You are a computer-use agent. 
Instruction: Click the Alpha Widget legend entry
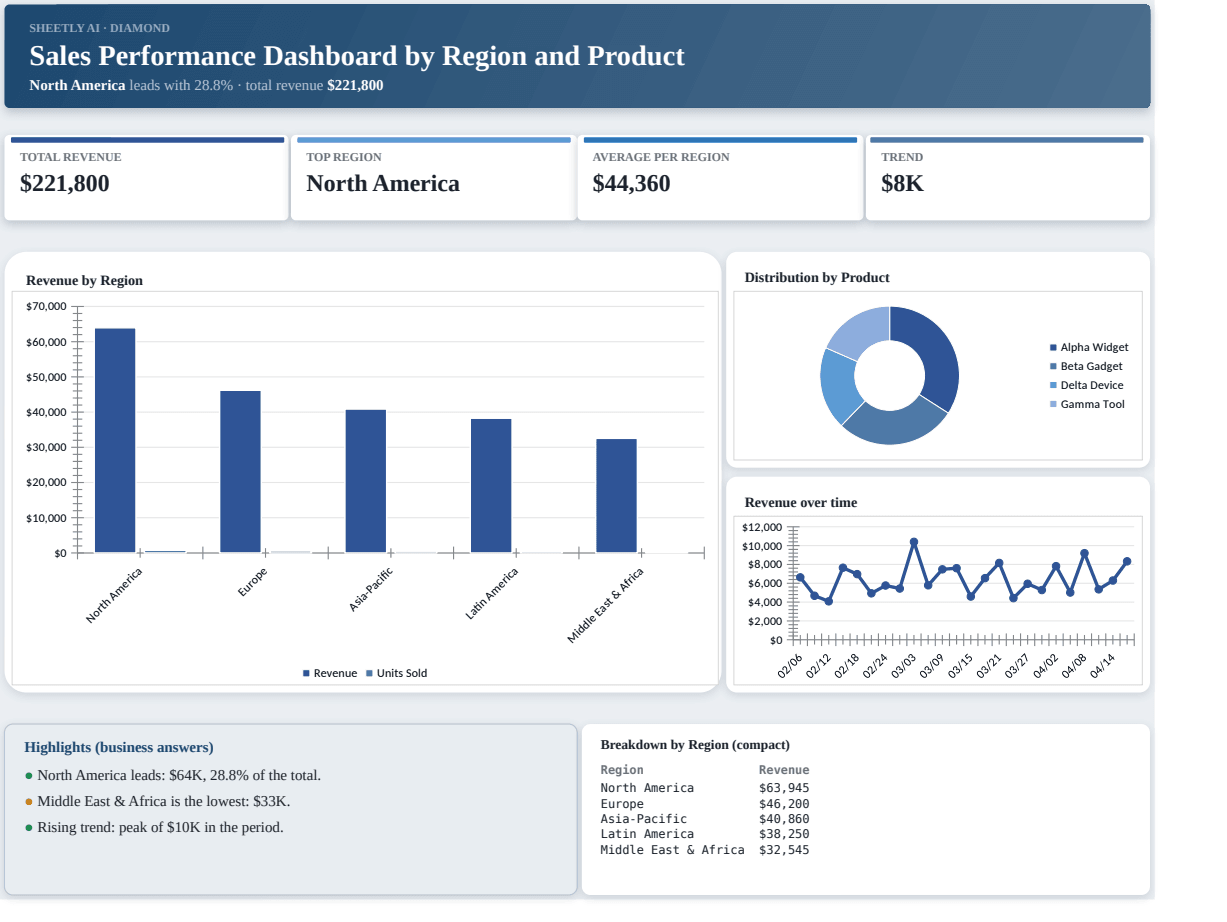coord(1088,347)
